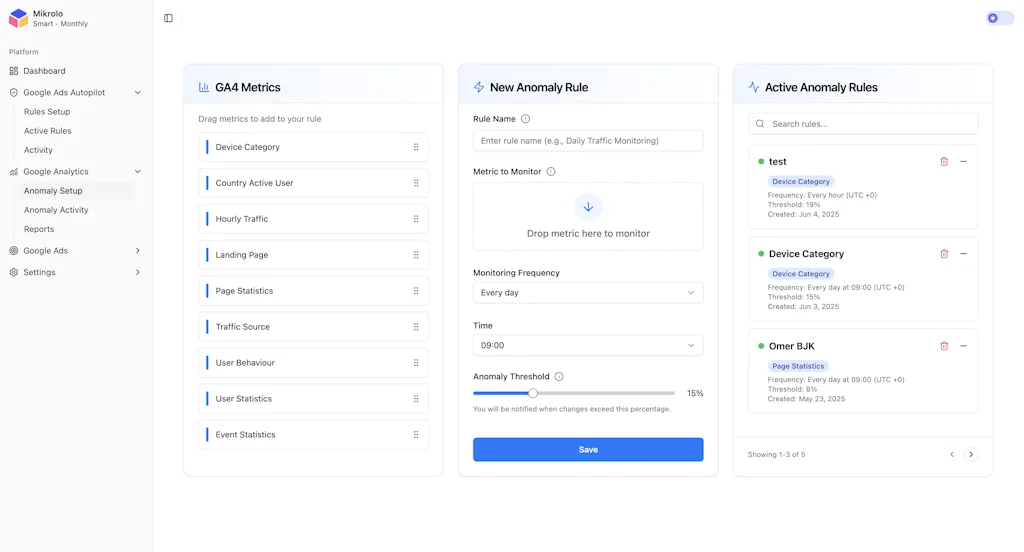Click info icon next to Metric to Monitor
1024x552 pixels.
[551, 172]
